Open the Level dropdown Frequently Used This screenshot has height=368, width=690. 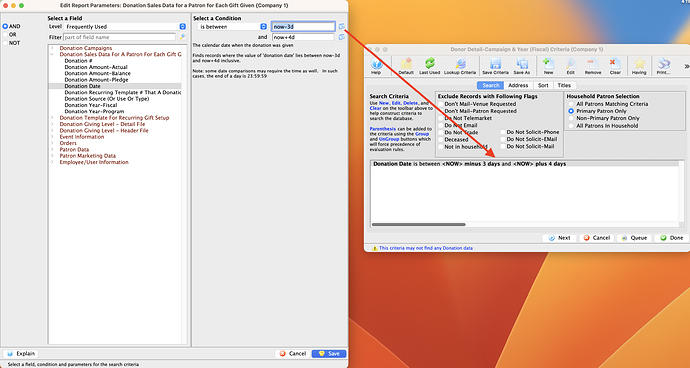tap(125, 26)
